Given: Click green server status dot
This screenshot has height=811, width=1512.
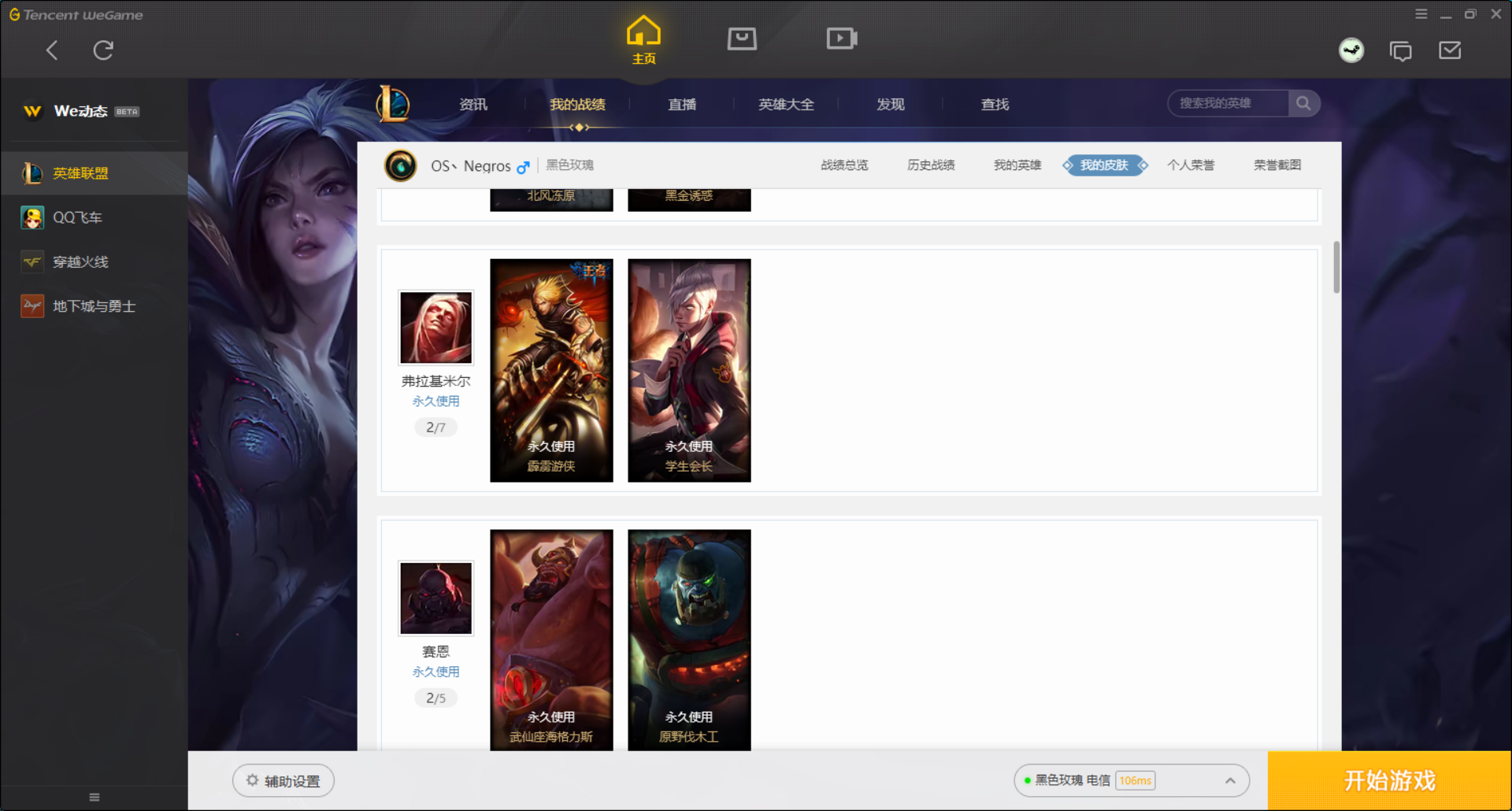Looking at the screenshot, I should point(1028,780).
